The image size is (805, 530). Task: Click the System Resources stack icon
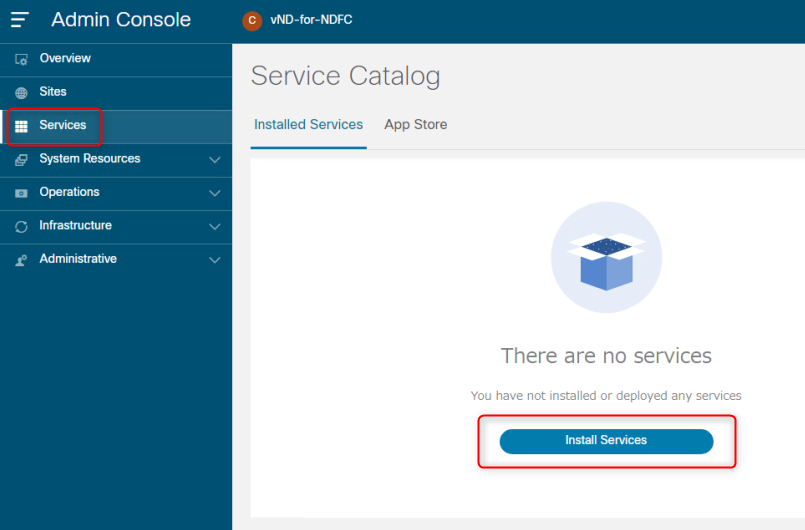point(21,160)
